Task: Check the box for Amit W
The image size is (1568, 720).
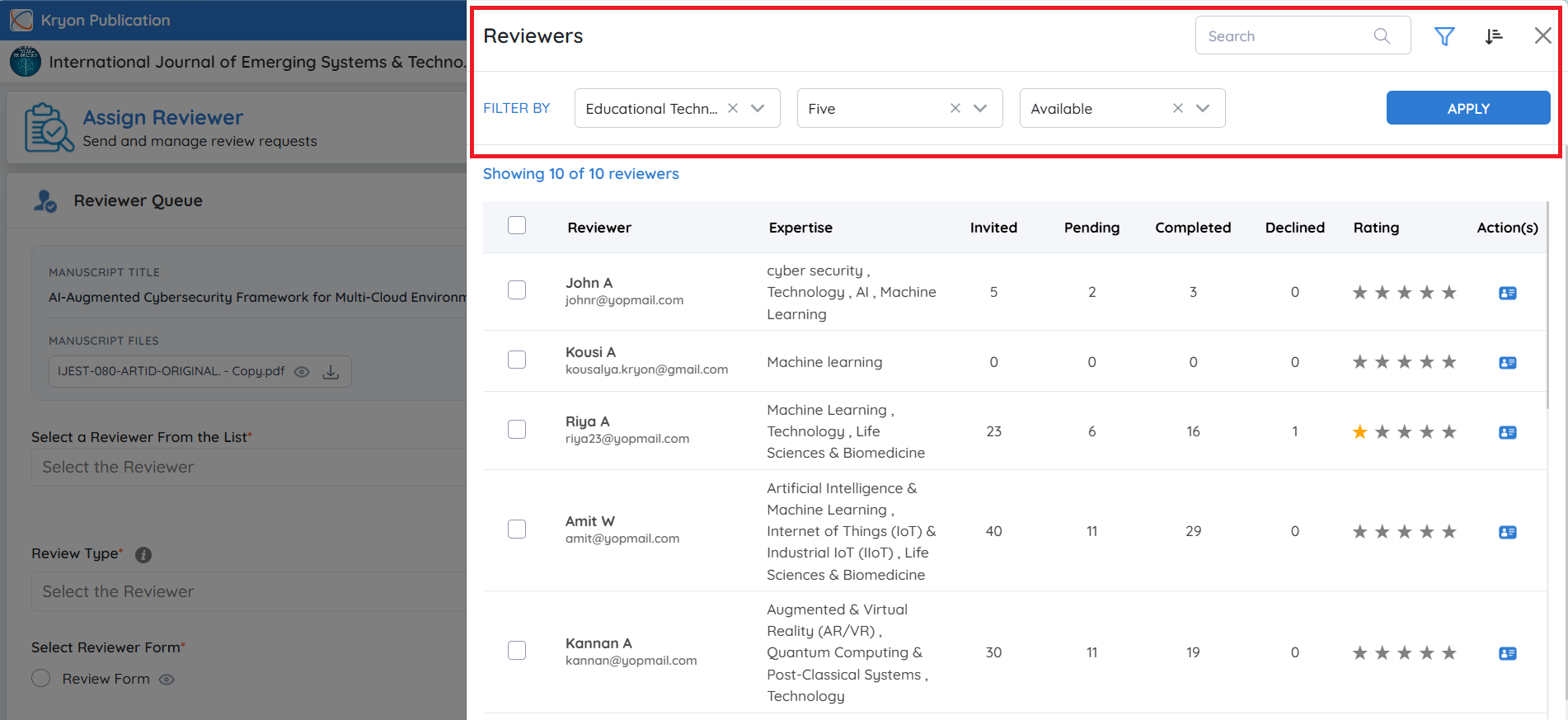Action: coord(517,529)
